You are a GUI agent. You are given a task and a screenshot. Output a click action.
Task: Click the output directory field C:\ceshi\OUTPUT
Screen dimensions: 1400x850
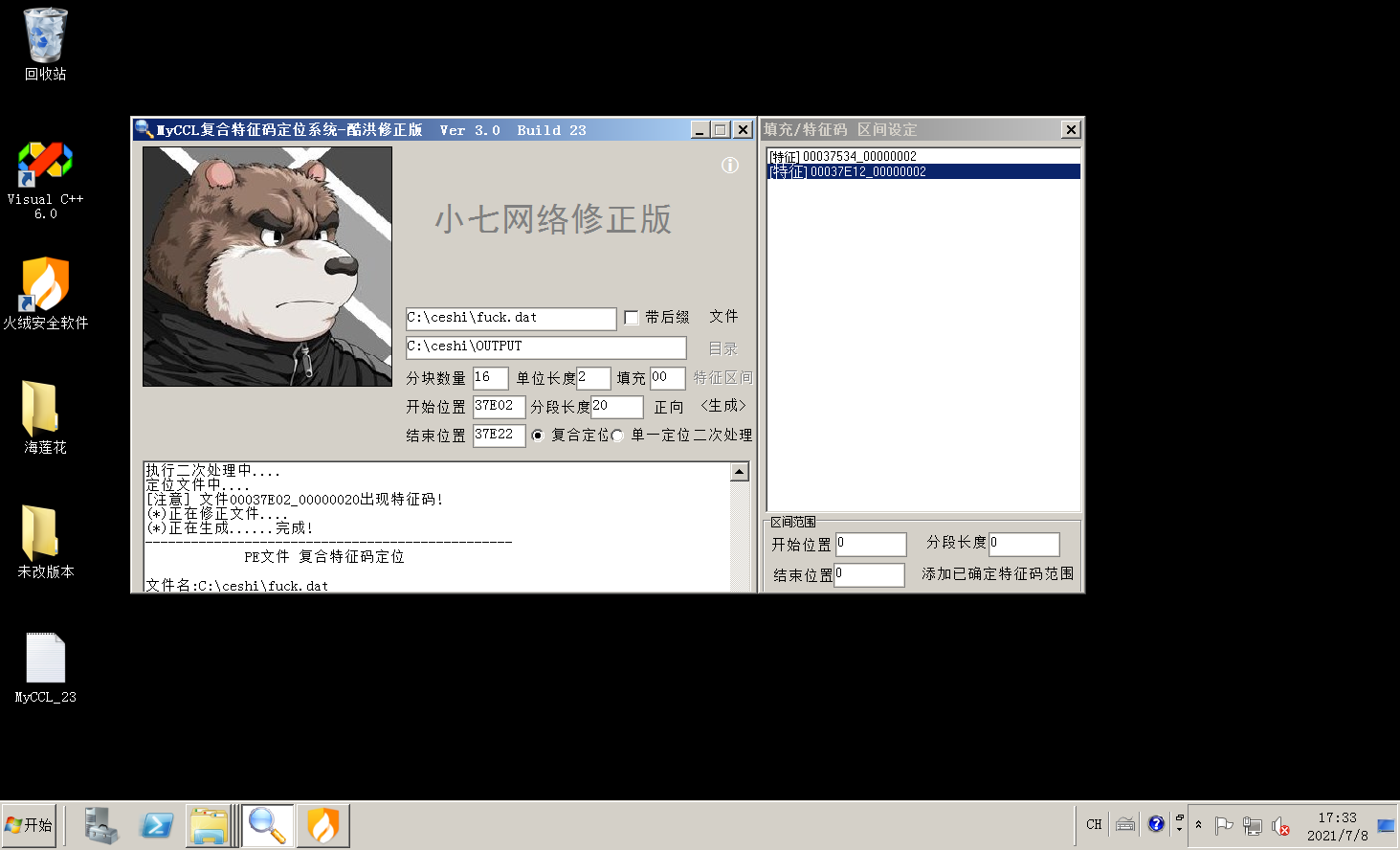tap(546, 347)
